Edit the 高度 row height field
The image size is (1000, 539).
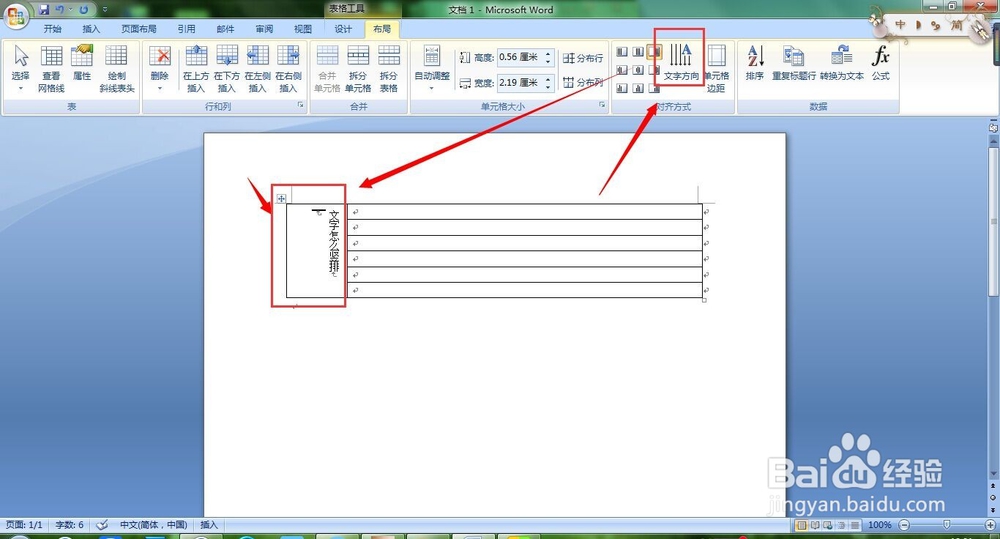[x=519, y=57]
